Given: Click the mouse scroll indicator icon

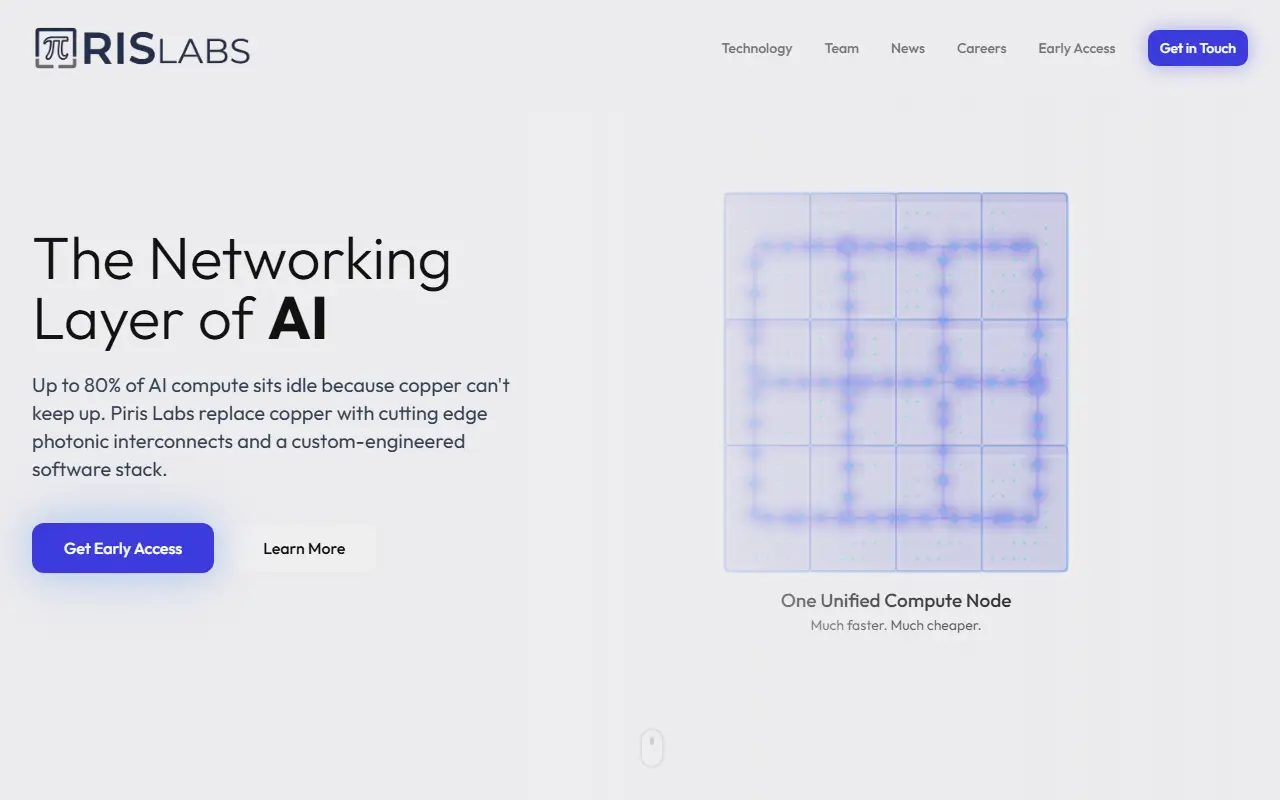Looking at the screenshot, I should click(652, 747).
